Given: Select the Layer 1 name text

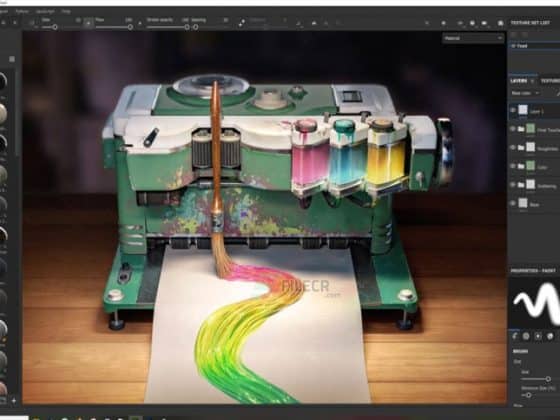Looking at the screenshot, I should (536, 112).
